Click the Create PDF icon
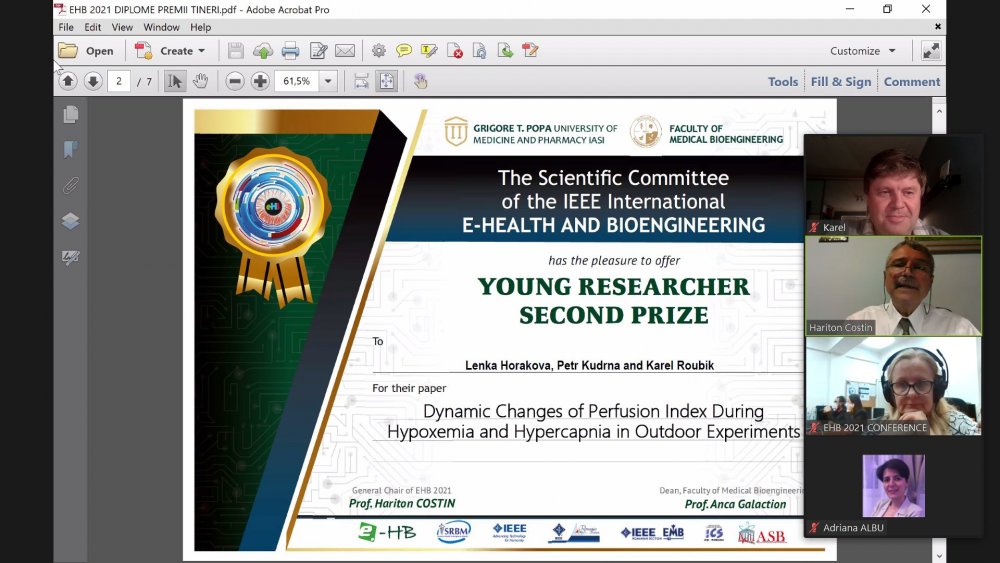This screenshot has height=563, width=1000. [143, 50]
